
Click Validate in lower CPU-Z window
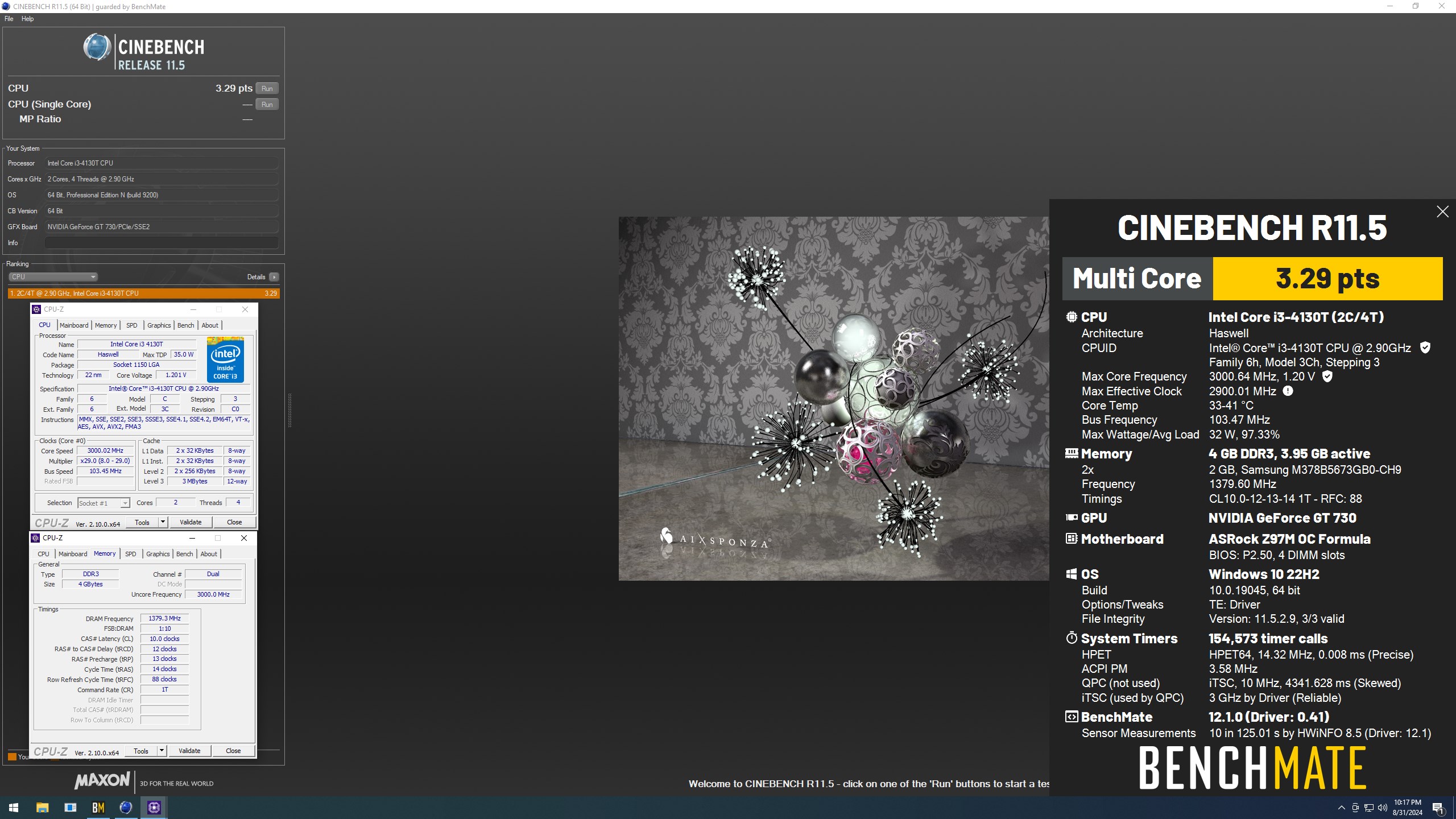point(189,751)
